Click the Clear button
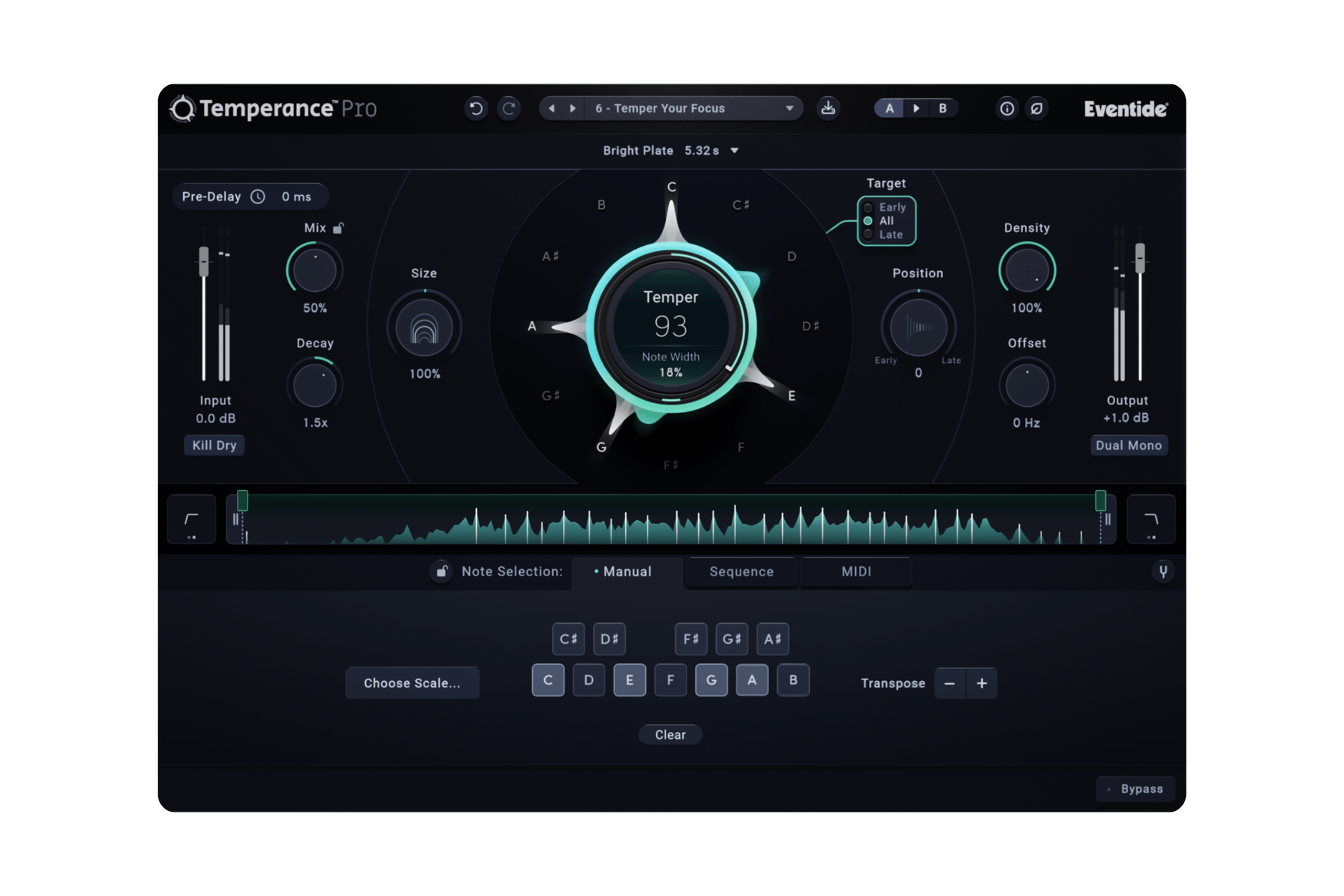The image size is (1344, 896). pyautogui.click(x=670, y=735)
